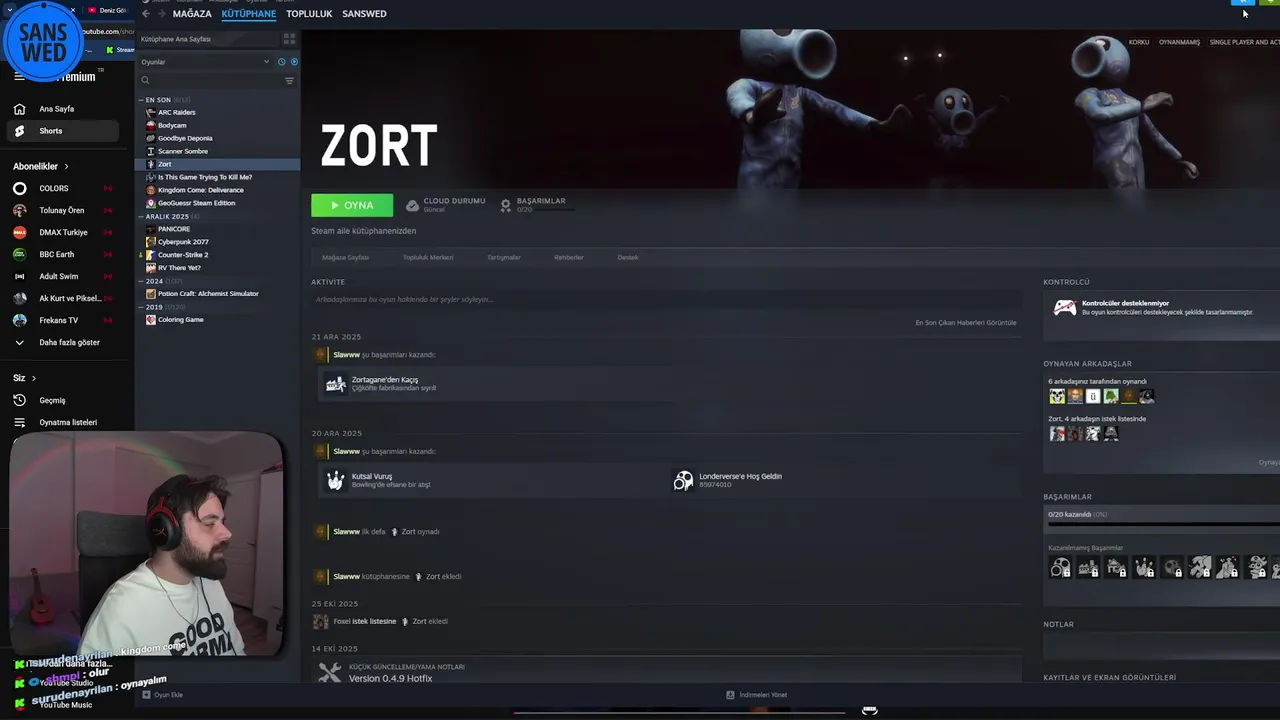Viewport: 1280px width, 720px height.
Task: Launch Zort with the green OYNA button
Action: click(352, 205)
